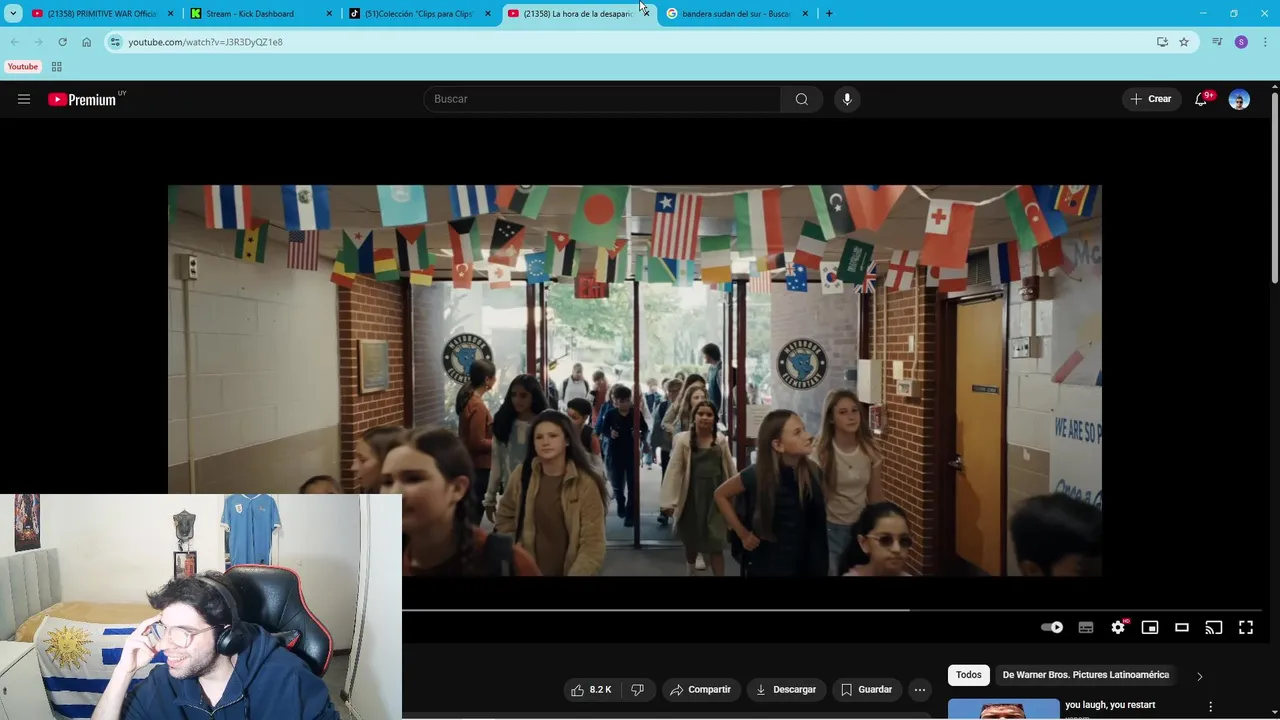Reload the current page

click(x=62, y=42)
